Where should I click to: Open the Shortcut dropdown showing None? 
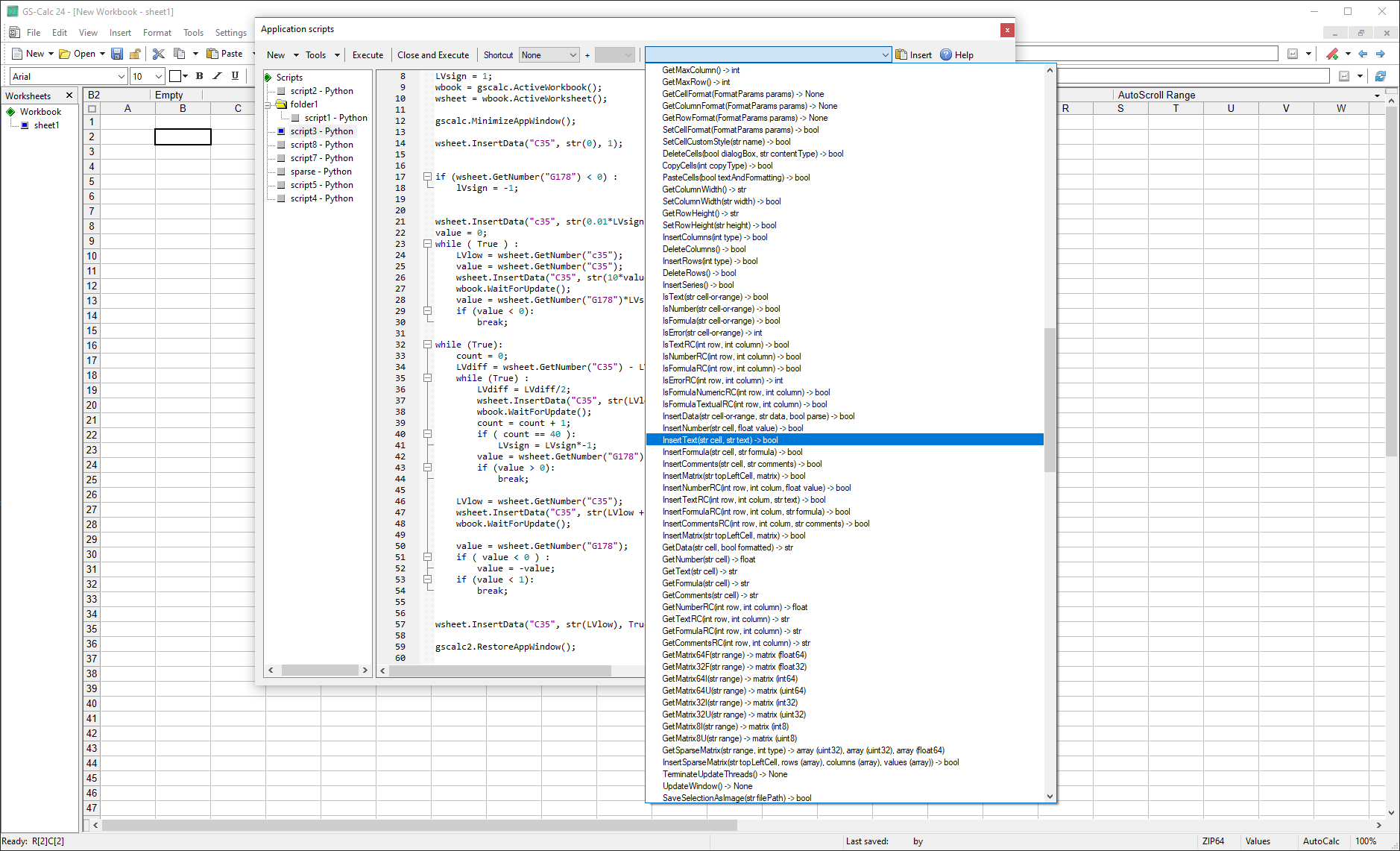coord(549,54)
